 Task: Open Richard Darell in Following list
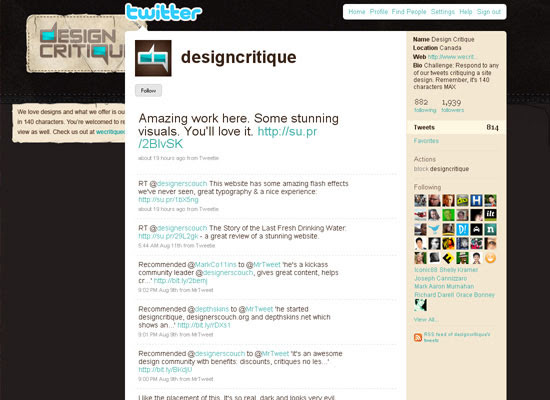pos(434,295)
